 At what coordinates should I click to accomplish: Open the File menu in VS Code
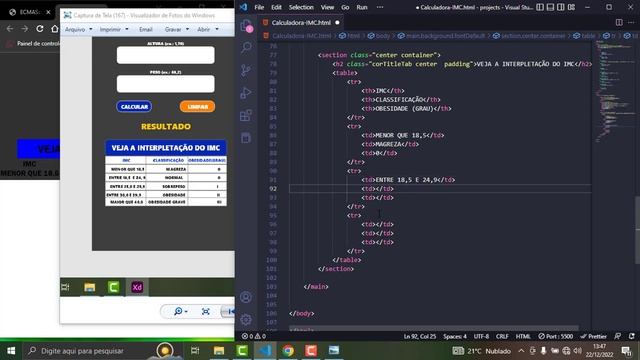pos(259,7)
